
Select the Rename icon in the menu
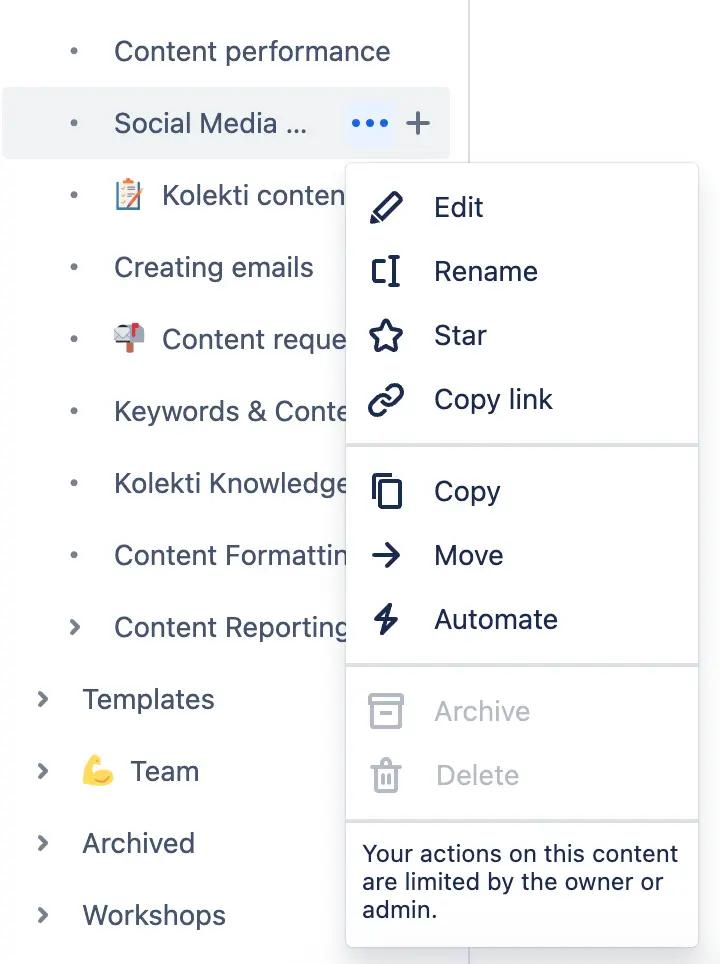387,271
